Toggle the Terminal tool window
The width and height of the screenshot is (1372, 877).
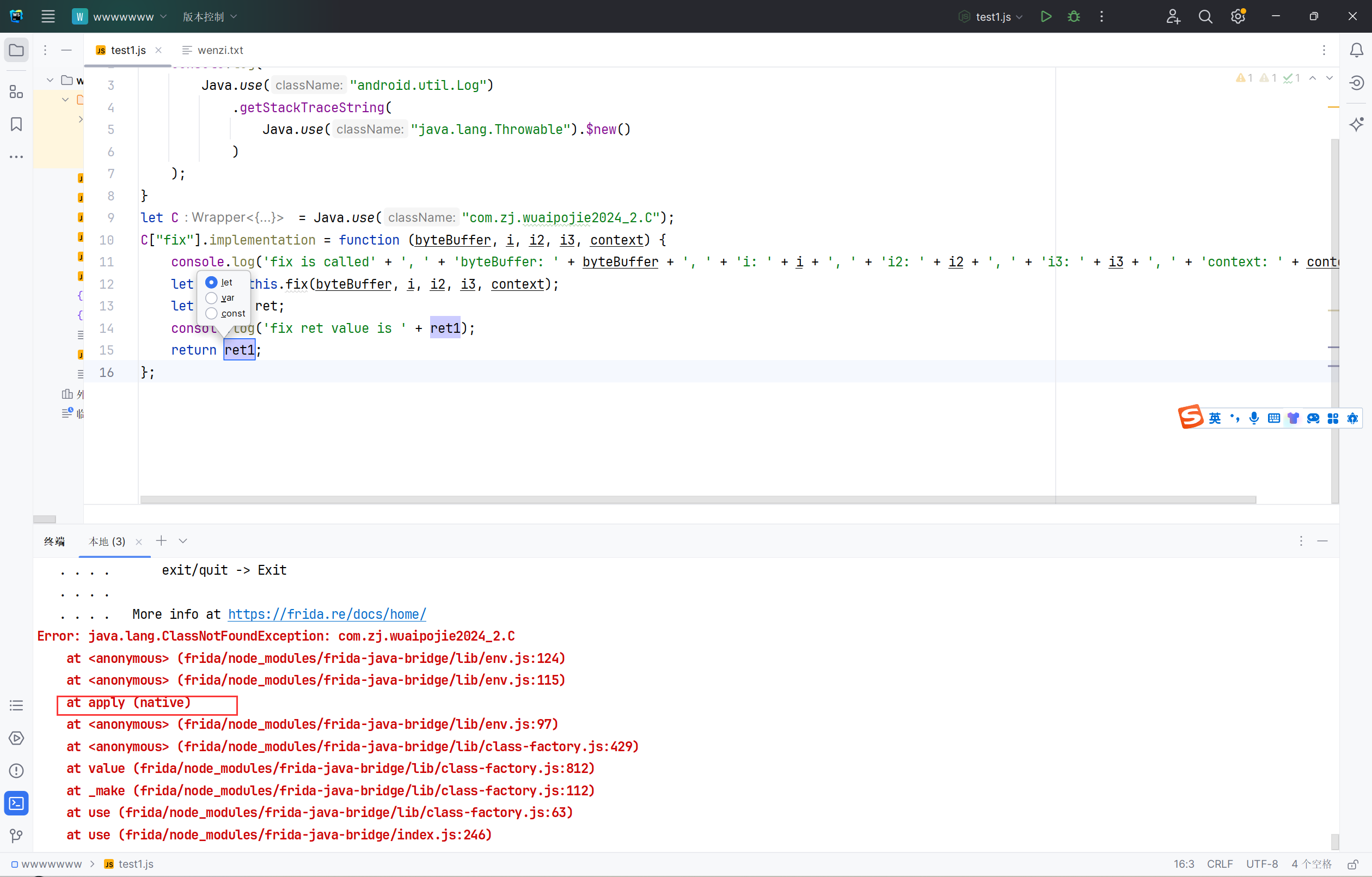click(x=16, y=803)
